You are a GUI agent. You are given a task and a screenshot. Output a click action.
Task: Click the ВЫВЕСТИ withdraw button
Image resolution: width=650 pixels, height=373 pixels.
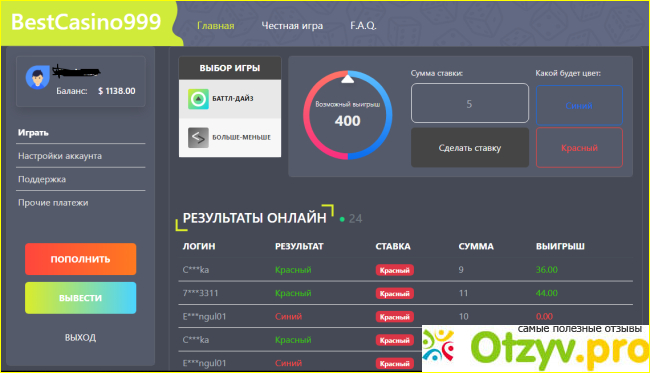(80, 298)
